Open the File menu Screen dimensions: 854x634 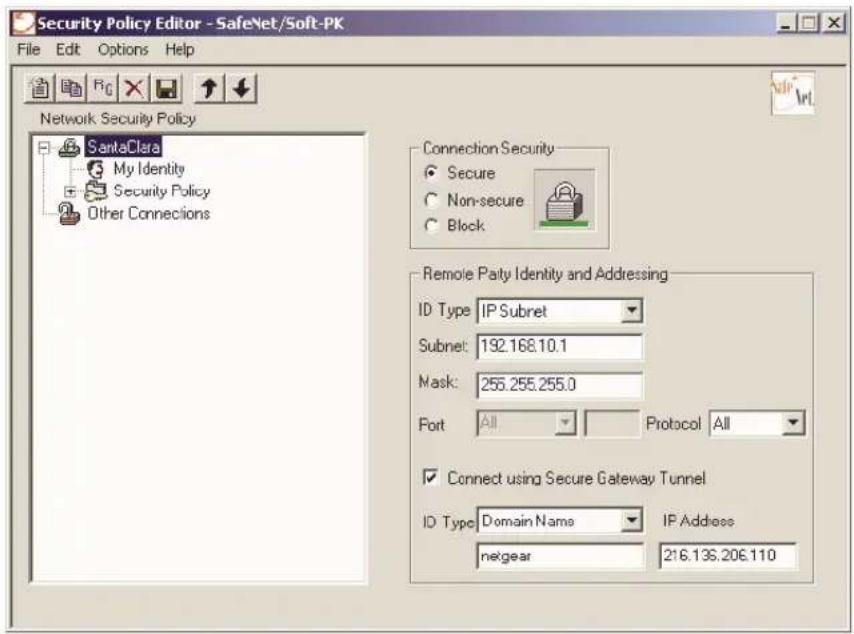28,50
